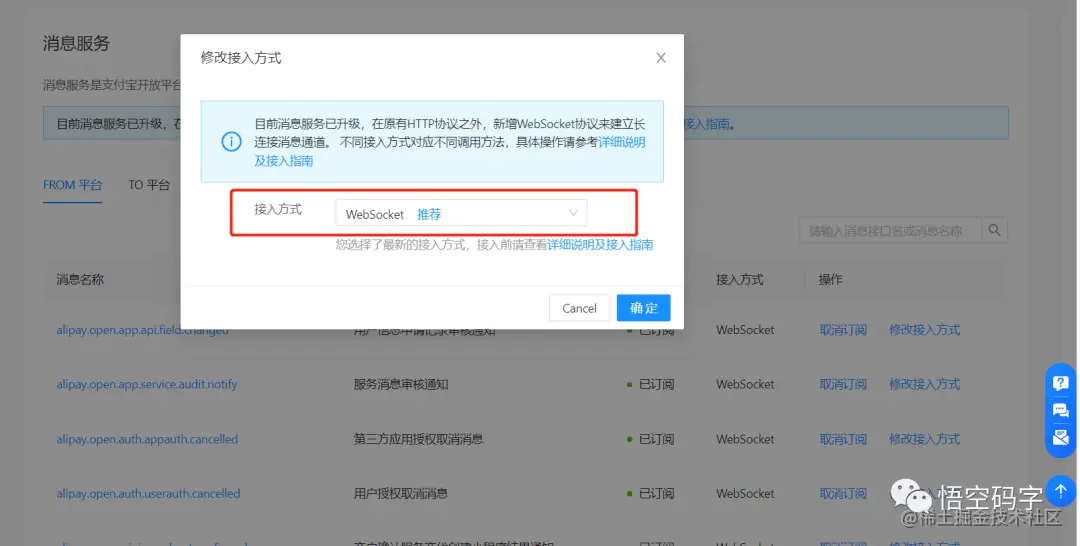Close the 修改接入方式 dialog with X
The width and height of the screenshot is (1080, 546).
(661, 58)
